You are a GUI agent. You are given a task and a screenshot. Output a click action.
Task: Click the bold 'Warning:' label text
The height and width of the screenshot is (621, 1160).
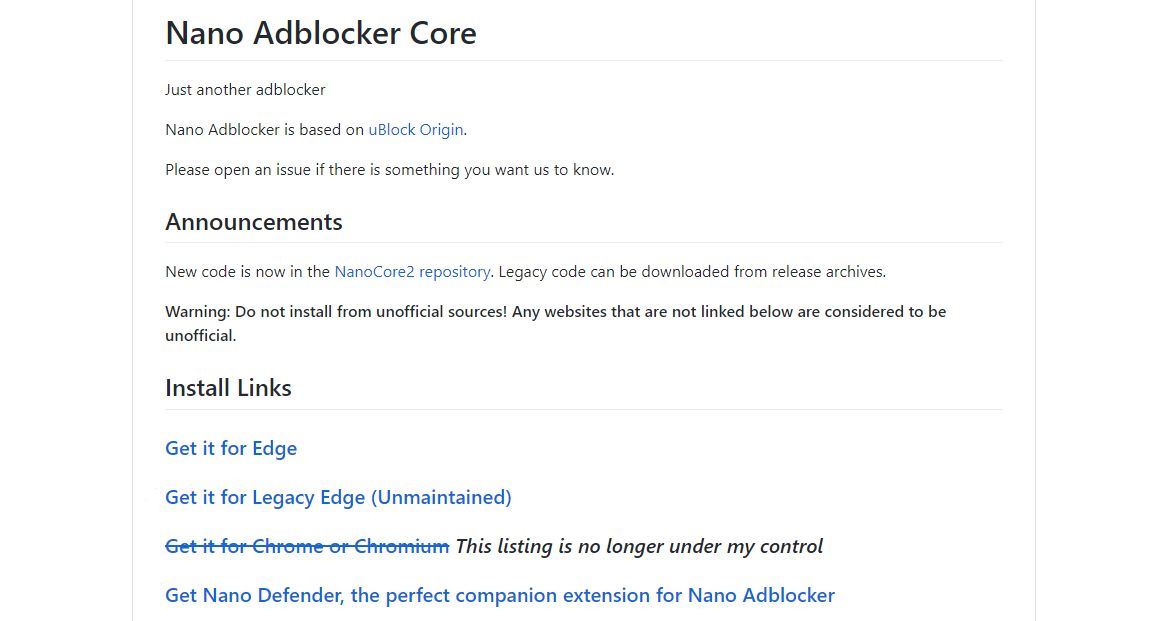tap(198, 312)
